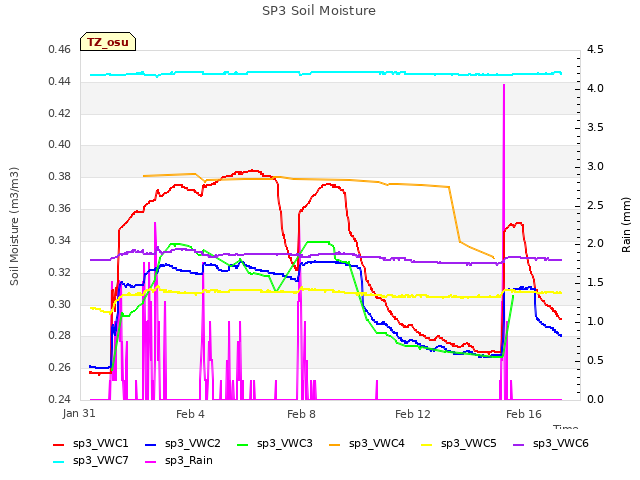The height and width of the screenshot is (480, 640).
Task: Click the 0.24 left axis tick label
Action: pyautogui.click(x=60, y=399)
